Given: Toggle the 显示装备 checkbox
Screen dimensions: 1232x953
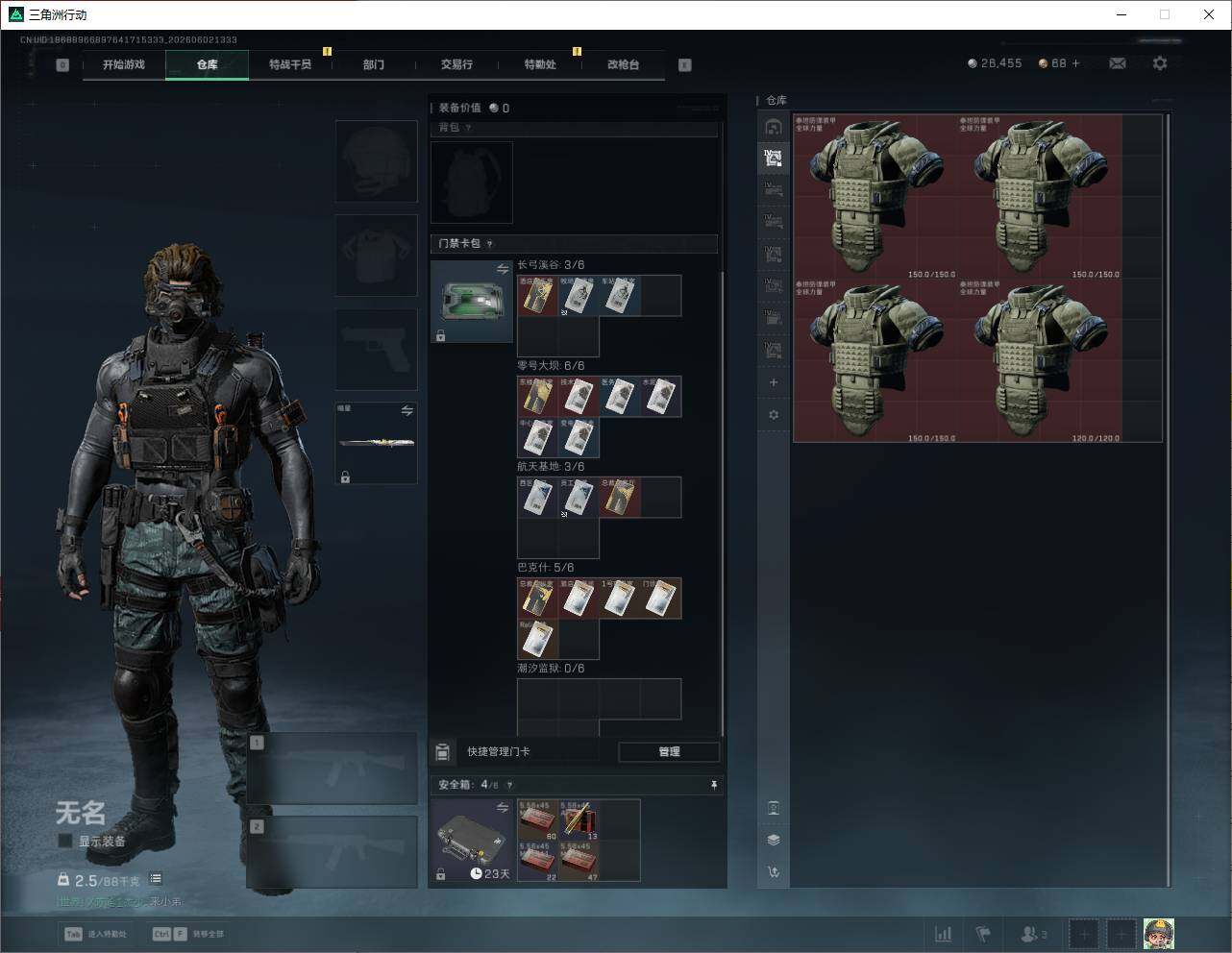Looking at the screenshot, I should 65,841.
